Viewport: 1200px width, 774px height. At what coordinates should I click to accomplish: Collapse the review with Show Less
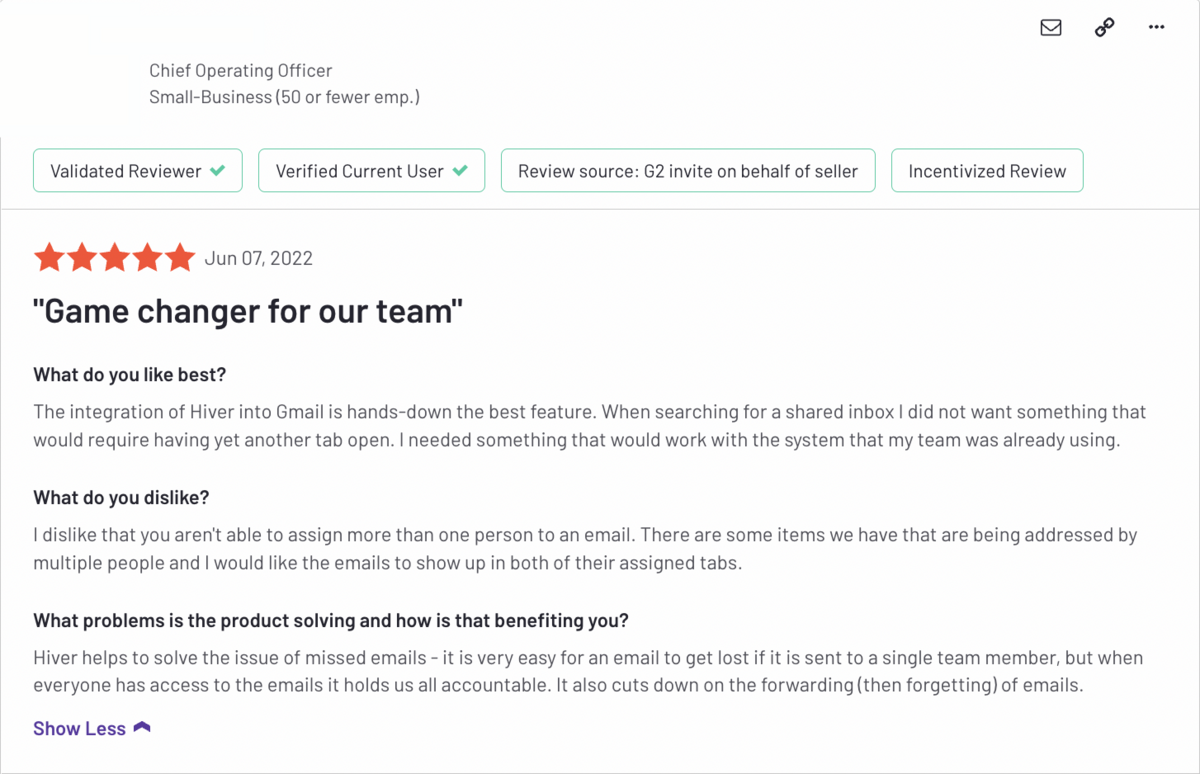click(80, 728)
